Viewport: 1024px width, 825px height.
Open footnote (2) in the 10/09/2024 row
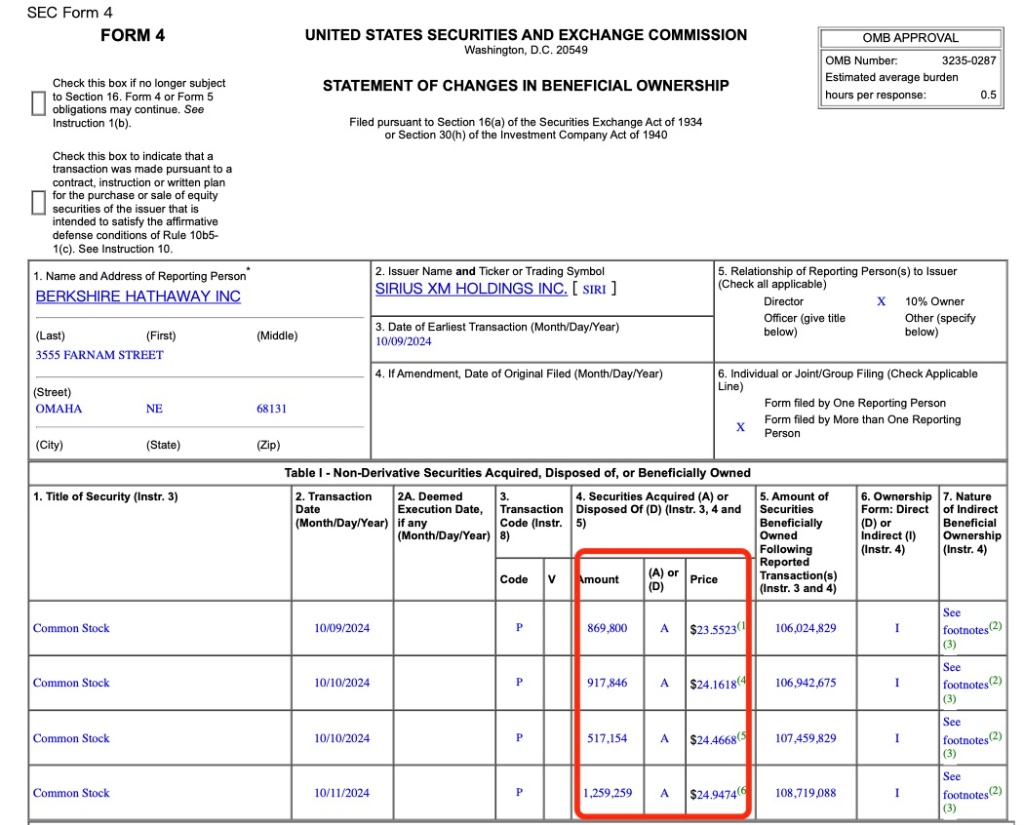coord(995,626)
